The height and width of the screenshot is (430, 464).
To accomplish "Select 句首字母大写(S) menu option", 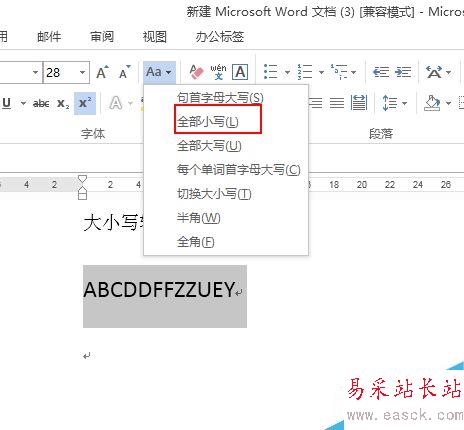I will click(226, 98).
